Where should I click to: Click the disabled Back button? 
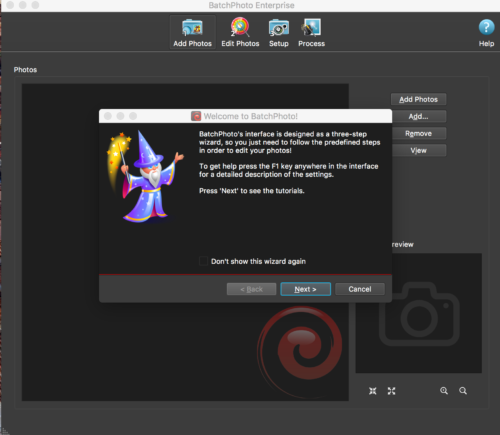[x=251, y=289]
